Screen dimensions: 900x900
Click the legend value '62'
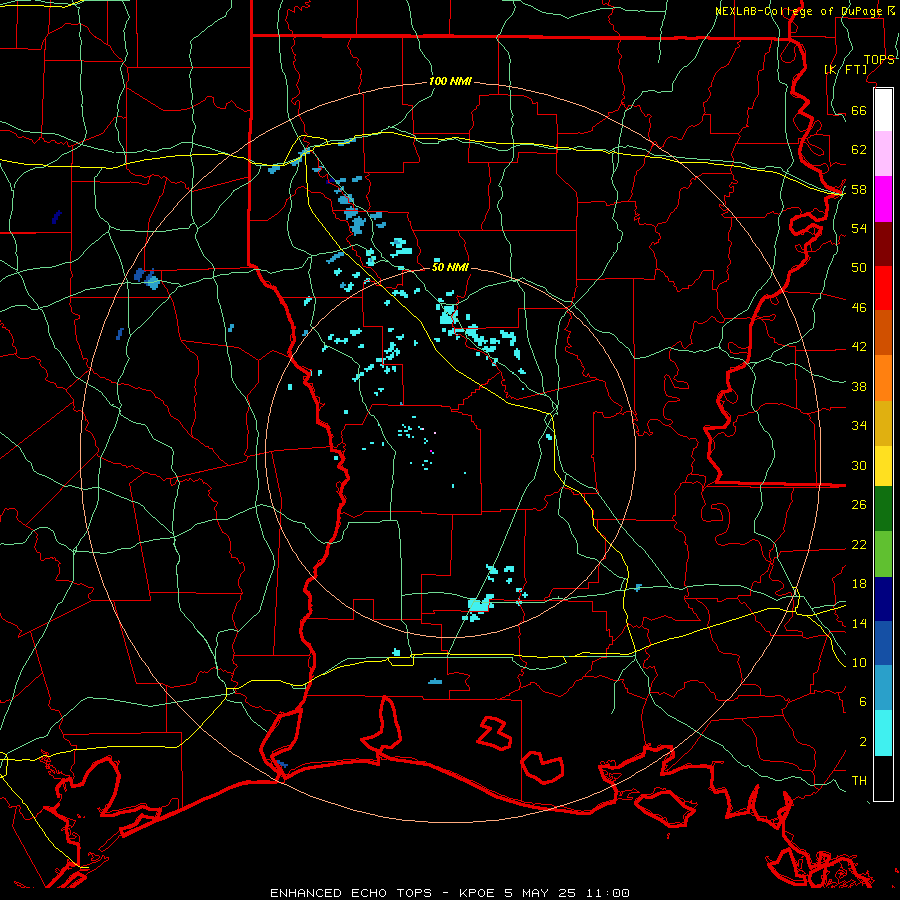[859, 150]
